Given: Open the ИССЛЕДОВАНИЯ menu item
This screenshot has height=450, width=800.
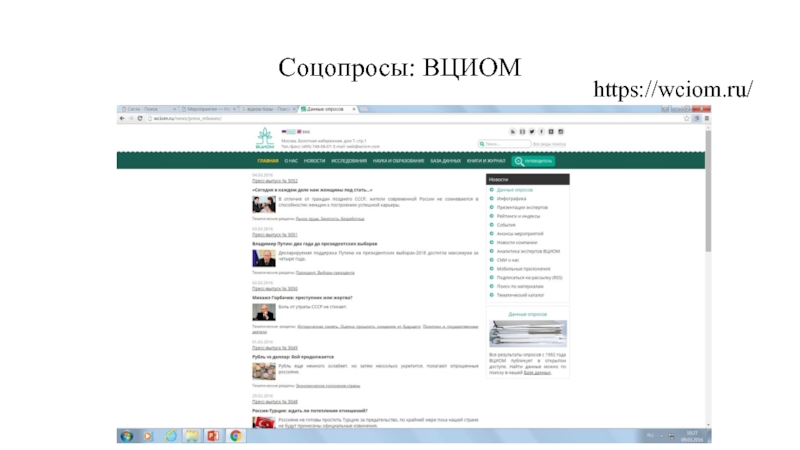Looking at the screenshot, I should 349,161.
